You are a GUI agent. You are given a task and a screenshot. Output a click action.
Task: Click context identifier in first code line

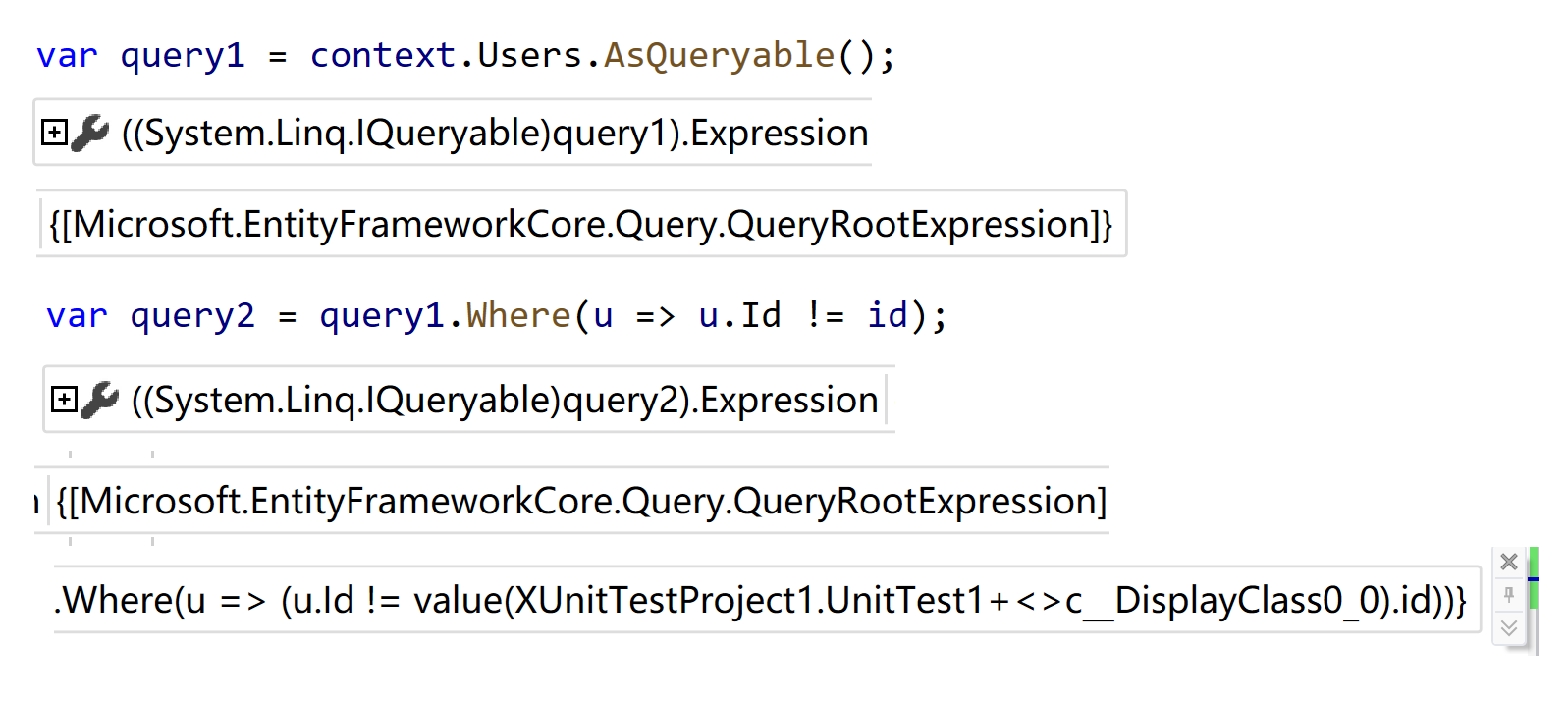pos(383,56)
